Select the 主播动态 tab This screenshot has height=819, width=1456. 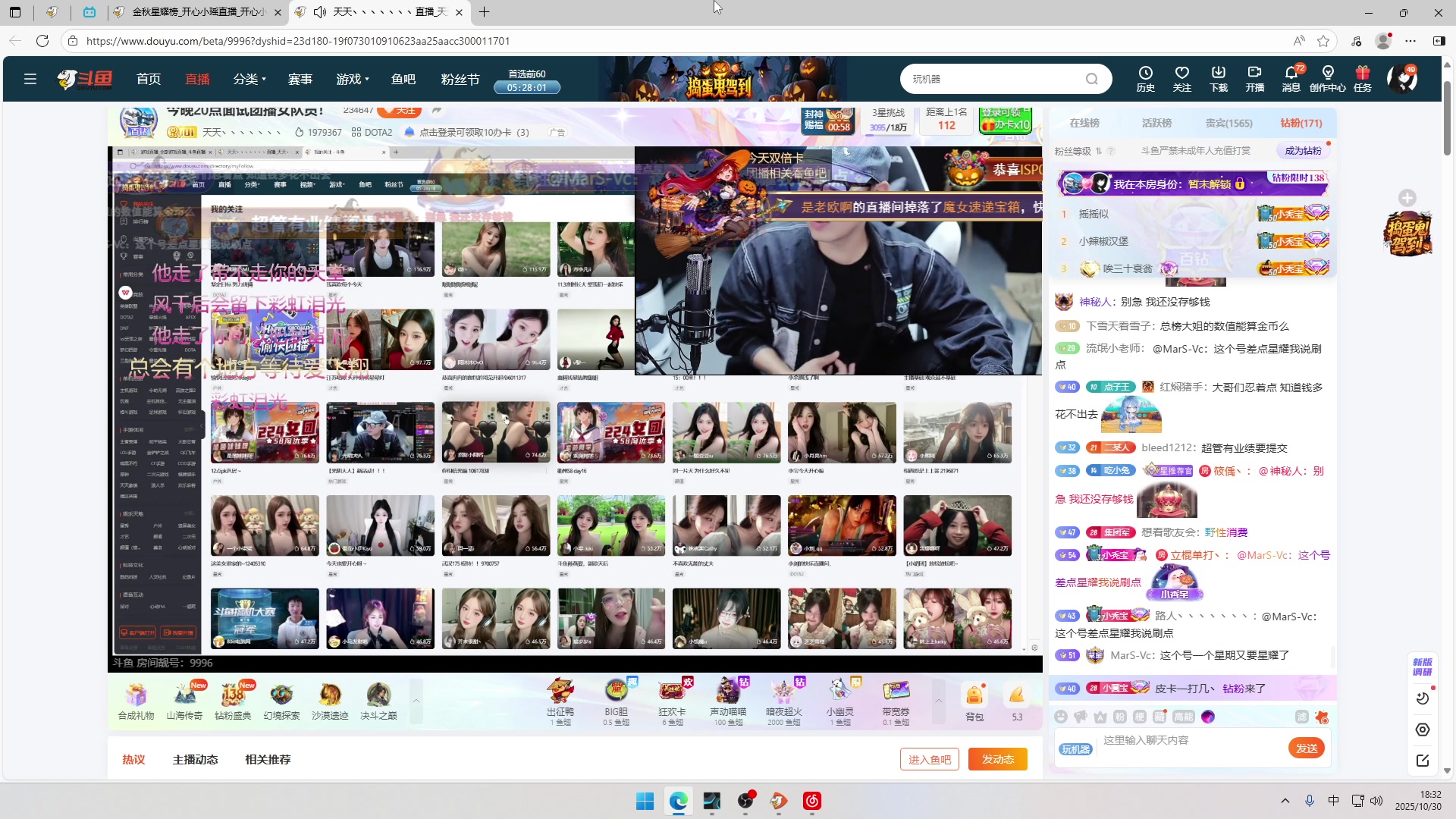coord(195,759)
